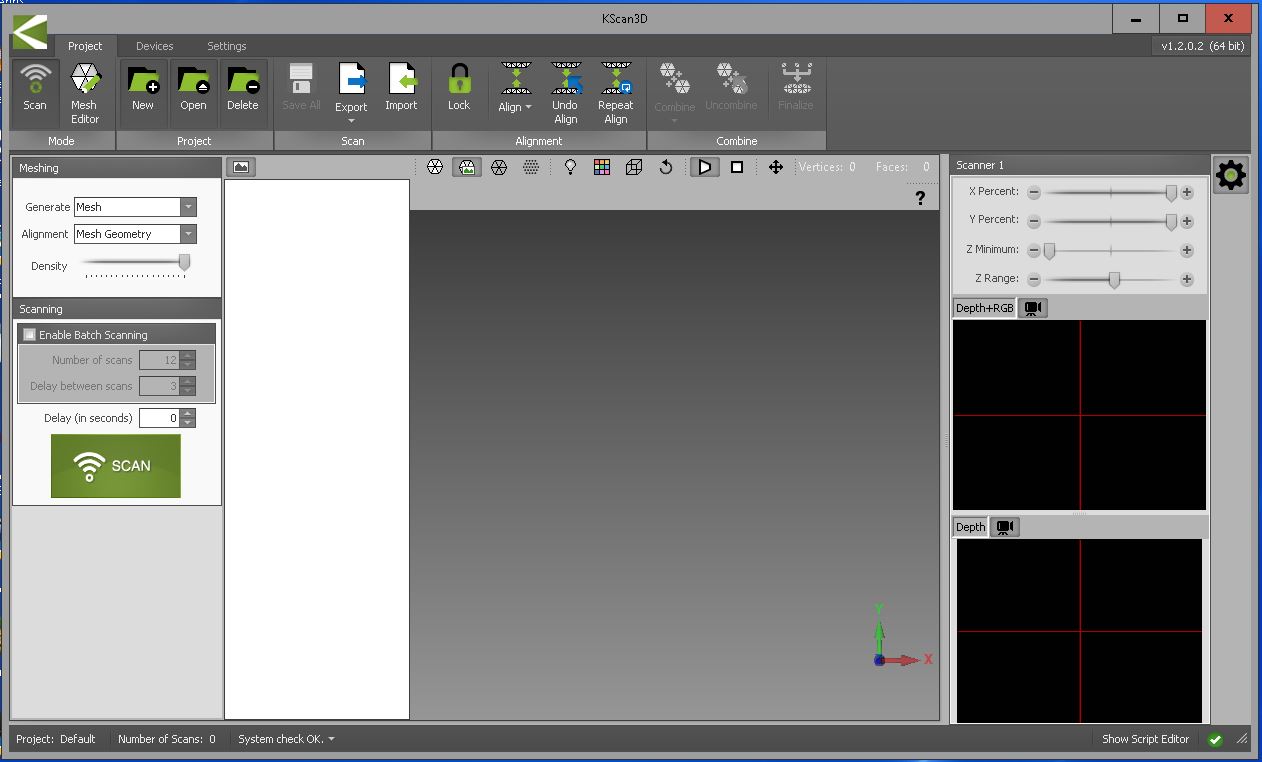Screen dimensions: 1262x762
Task: Click the camera icon beside Depth+RGB
Action: point(1034,308)
